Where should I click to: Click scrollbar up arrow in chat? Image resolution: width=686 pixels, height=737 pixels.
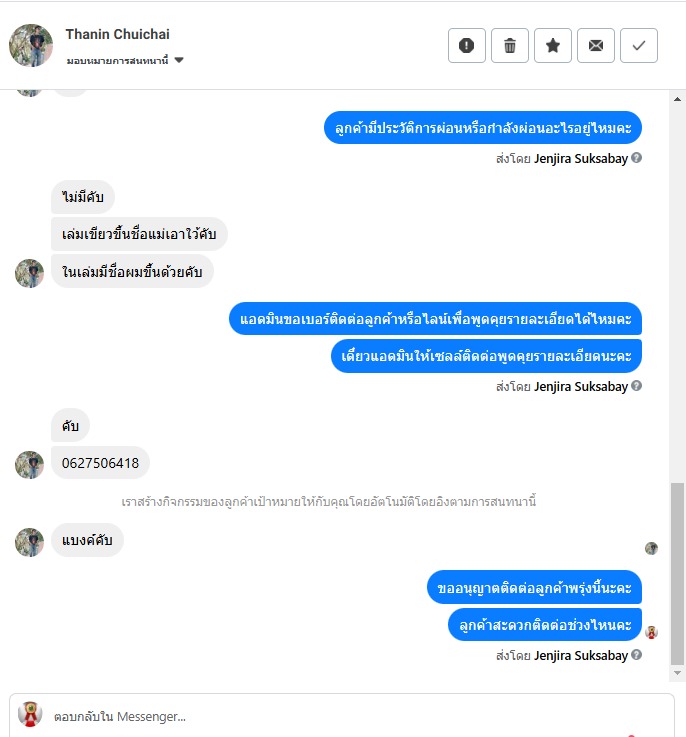click(677, 99)
